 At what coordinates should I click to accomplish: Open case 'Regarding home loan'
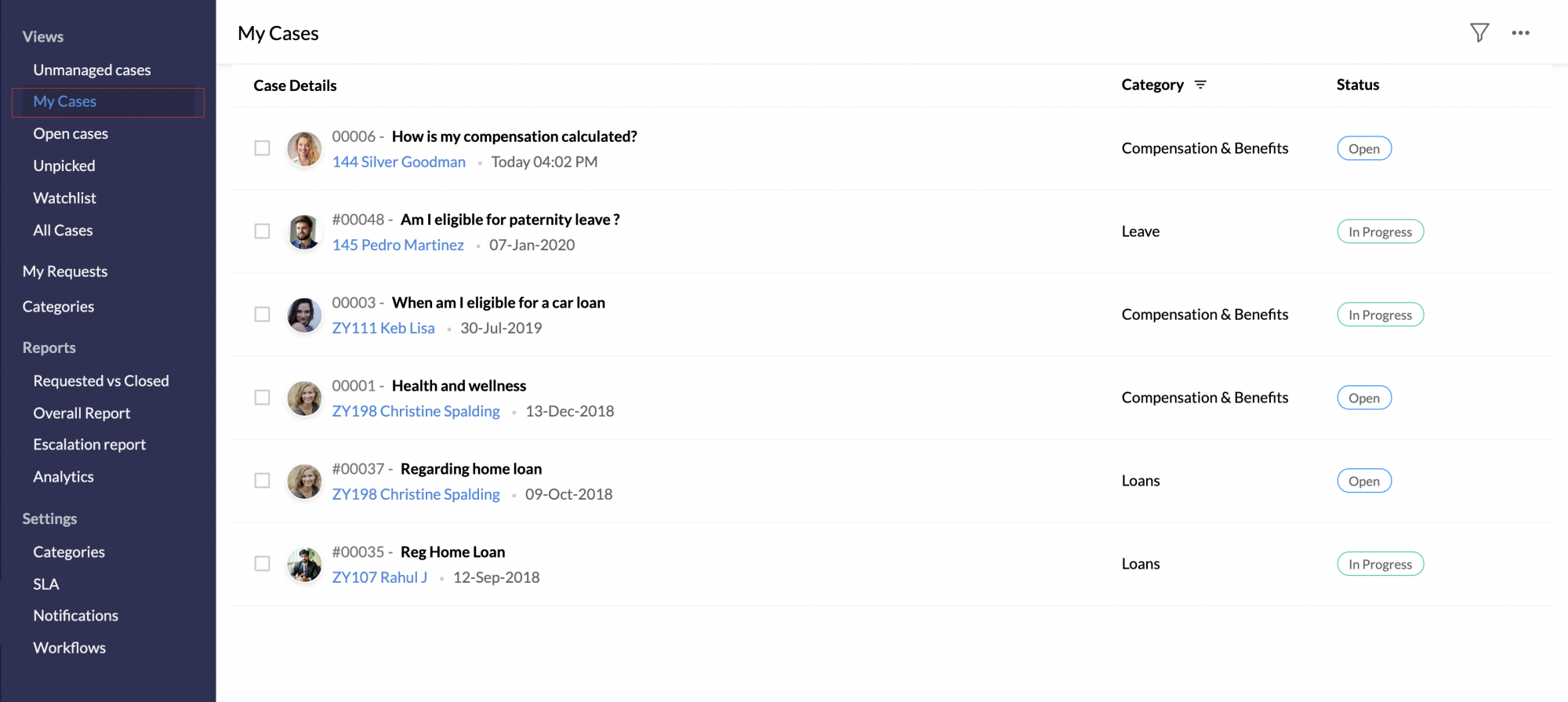[x=471, y=469]
